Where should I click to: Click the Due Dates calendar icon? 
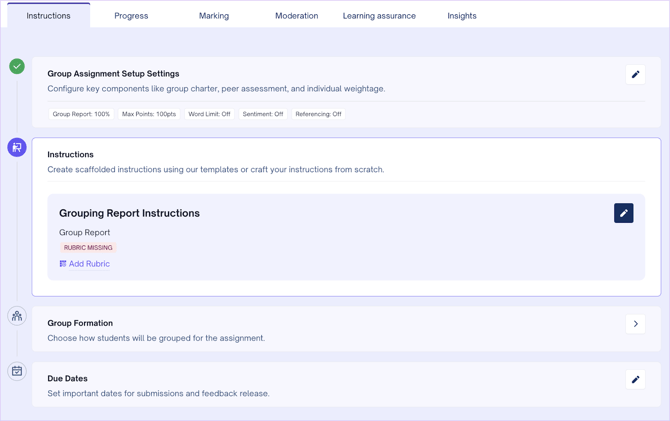pos(17,371)
